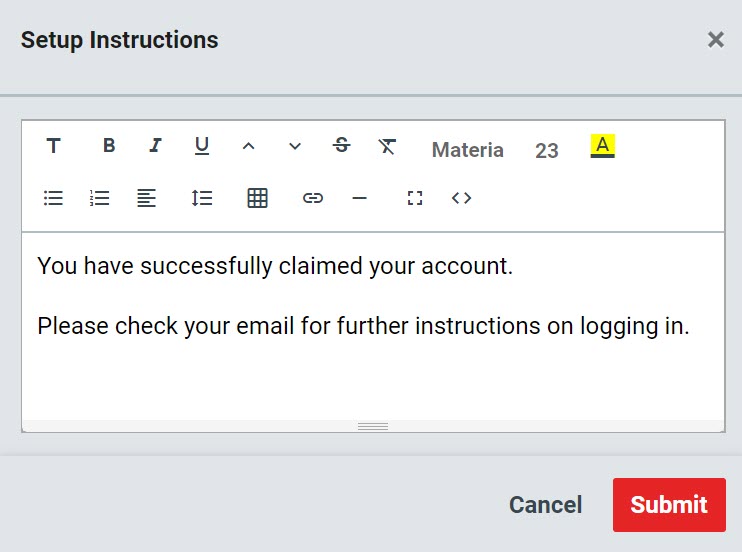Insert a horizontal rule

pyautogui.click(x=359, y=198)
